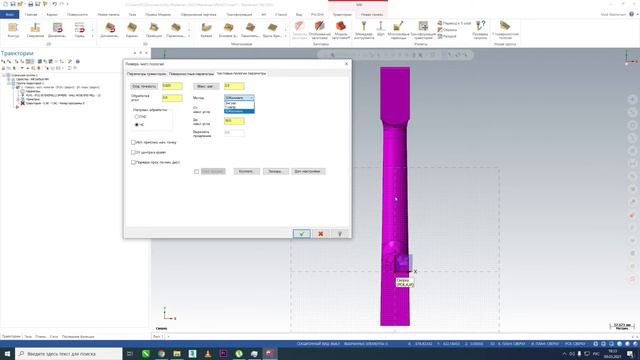Click the total tolerance button in dialog

[x=144, y=86]
